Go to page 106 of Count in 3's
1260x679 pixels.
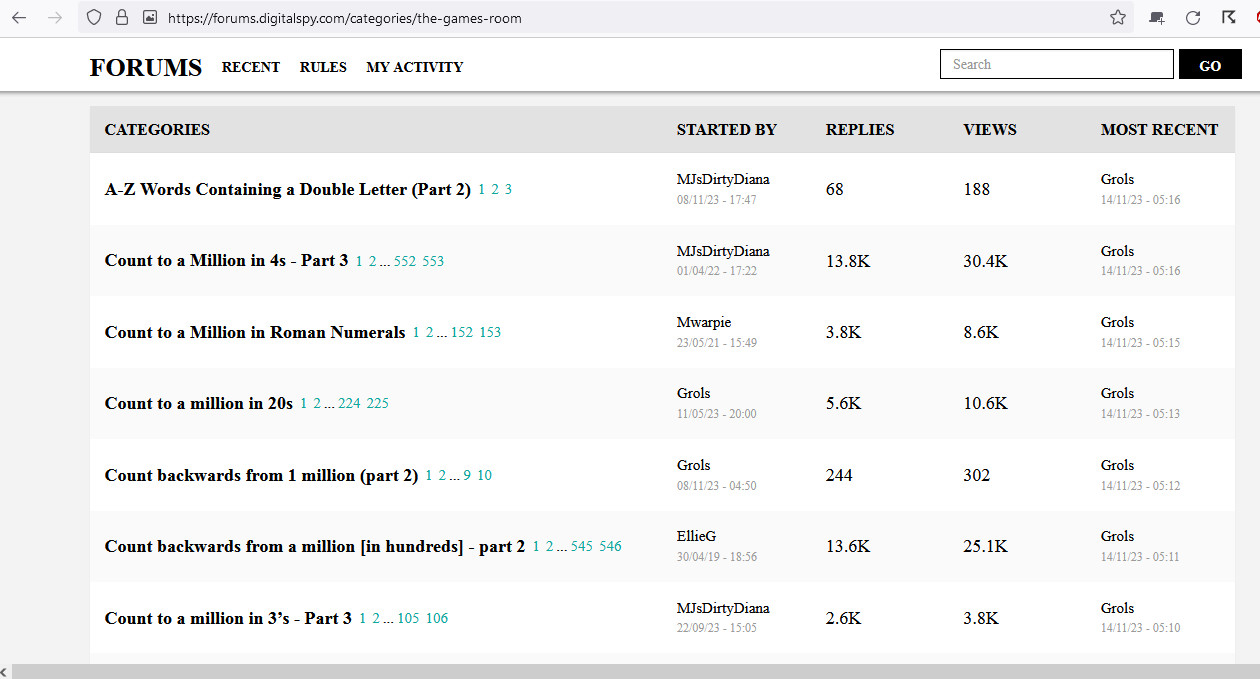pos(437,619)
